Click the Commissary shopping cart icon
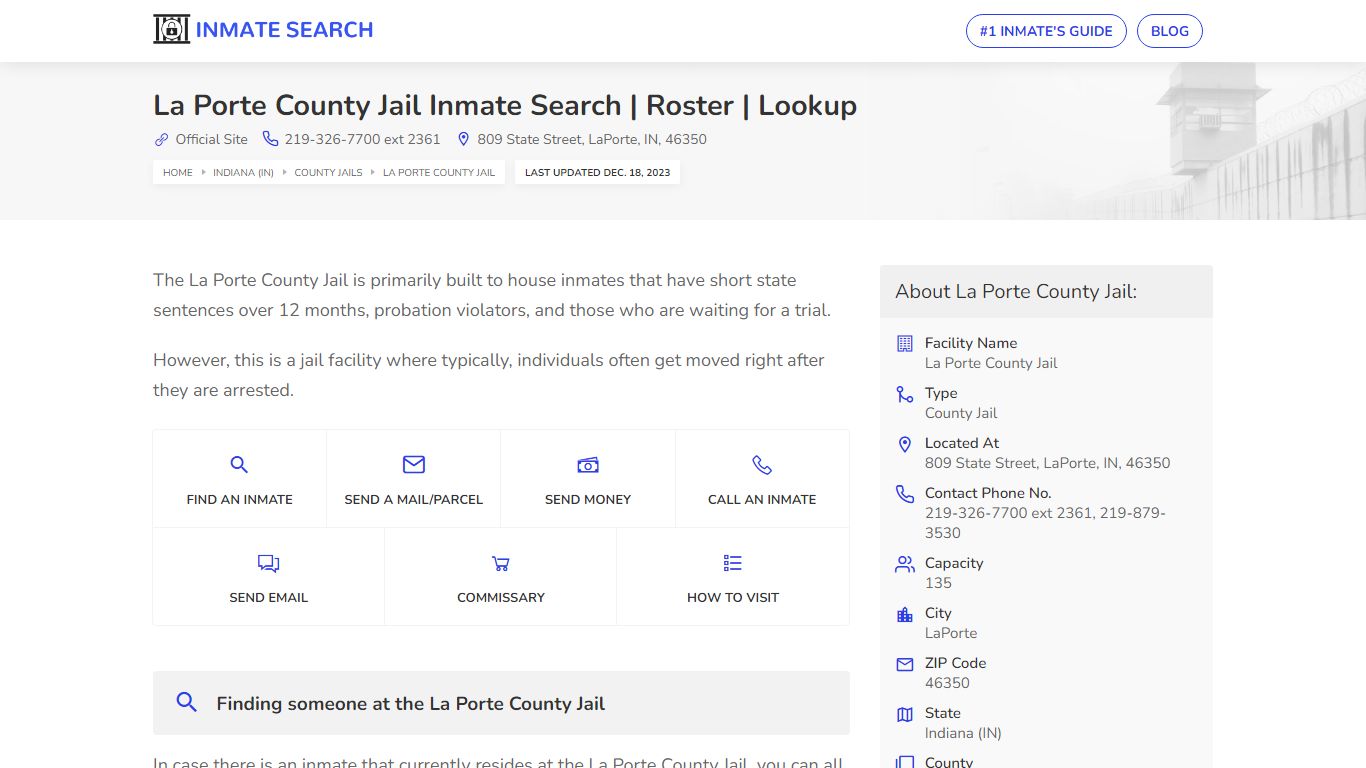The width and height of the screenshot is (1366, 768). [x=501, y=563]
